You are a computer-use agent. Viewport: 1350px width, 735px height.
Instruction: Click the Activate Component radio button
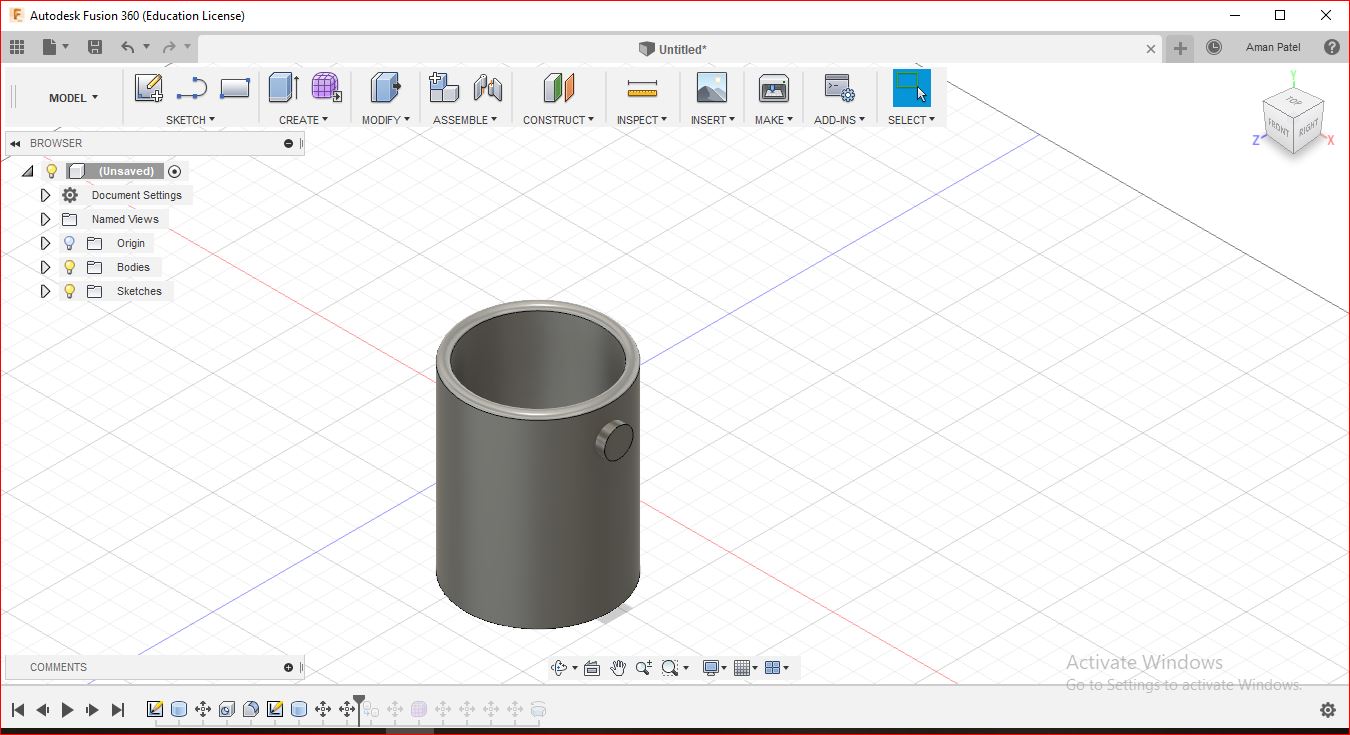[x=175, y=171]
